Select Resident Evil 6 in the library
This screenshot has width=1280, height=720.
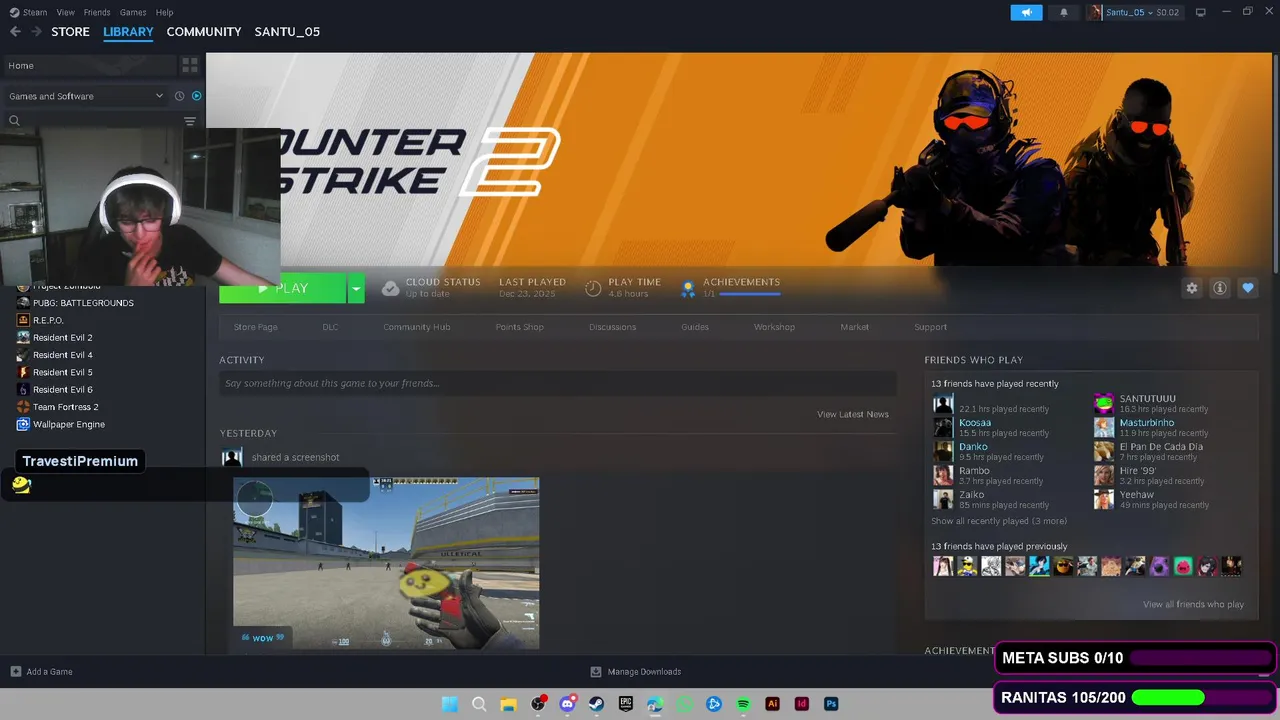(62, 390)
